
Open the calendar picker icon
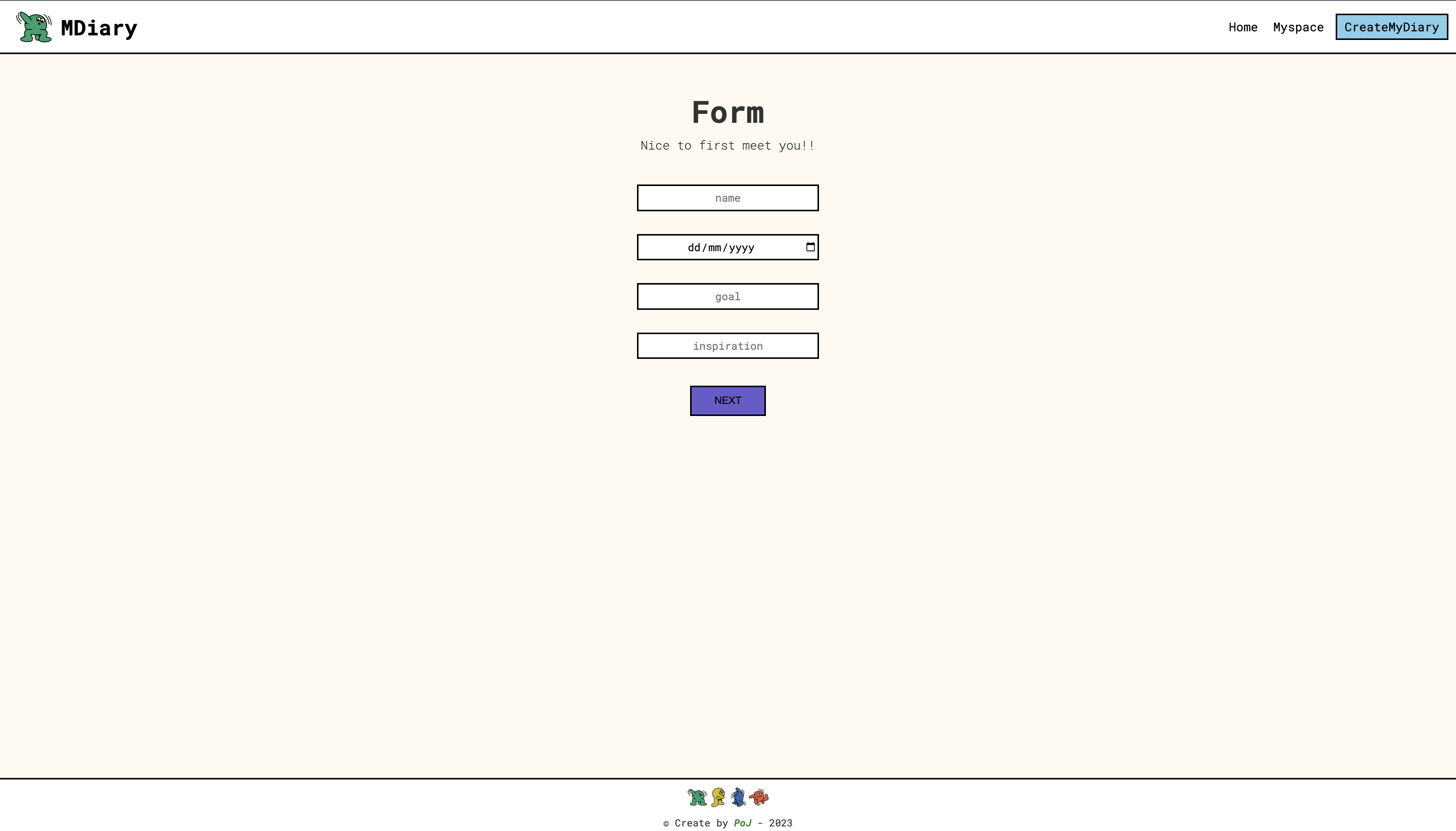[x=810, y=247]
